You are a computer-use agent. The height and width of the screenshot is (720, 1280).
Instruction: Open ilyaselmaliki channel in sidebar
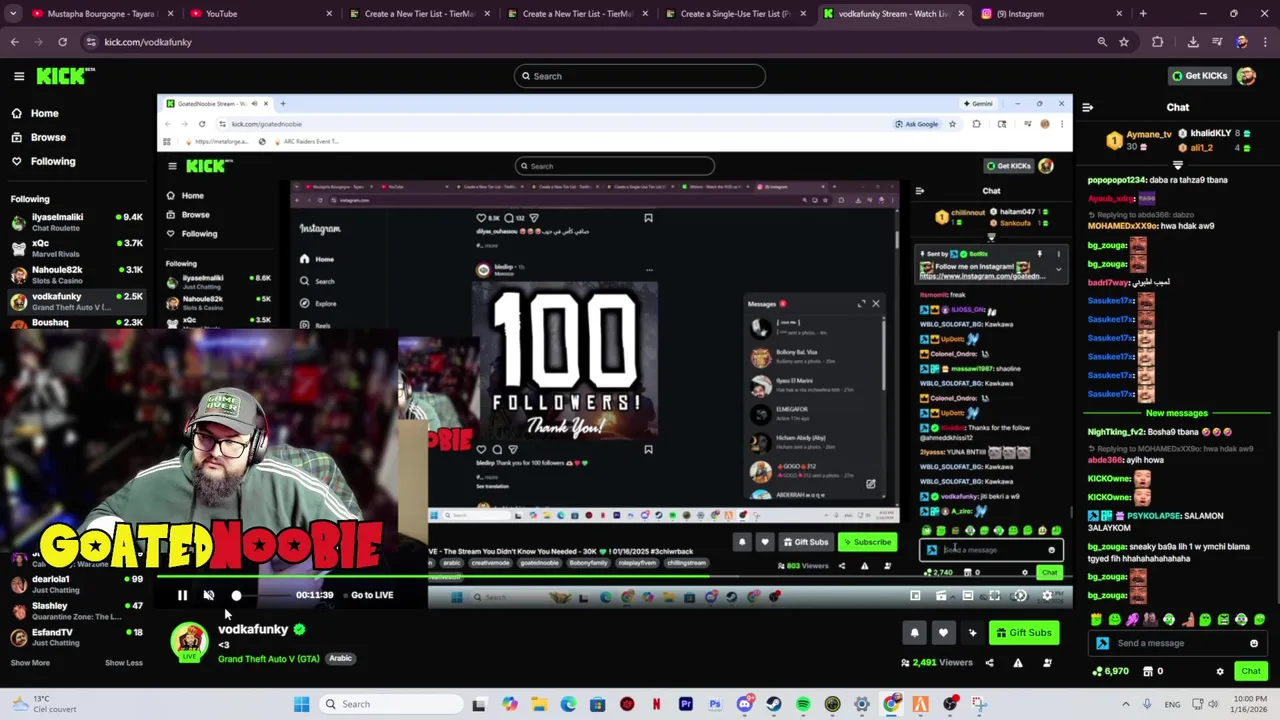pos(76,221)
